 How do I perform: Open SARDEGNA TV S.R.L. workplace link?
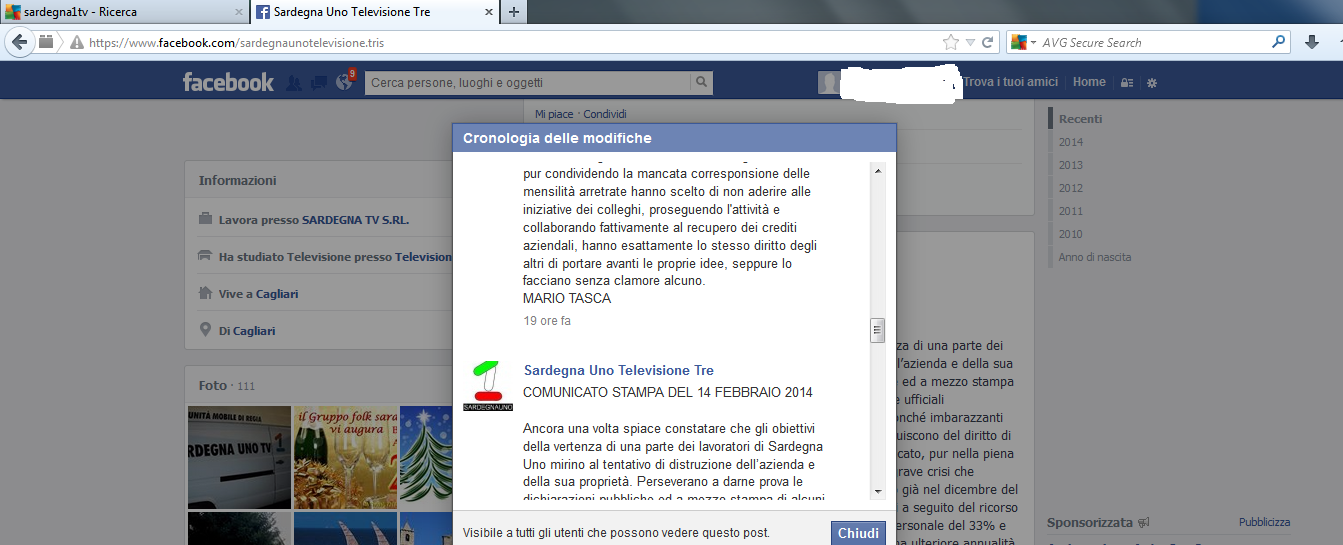pyautogui.click(x=355, y=219)
